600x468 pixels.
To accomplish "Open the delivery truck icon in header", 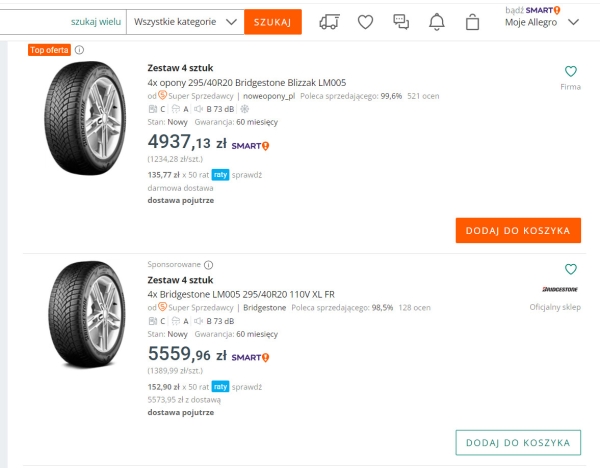I will pyautogui.click(x=329, y=21).
